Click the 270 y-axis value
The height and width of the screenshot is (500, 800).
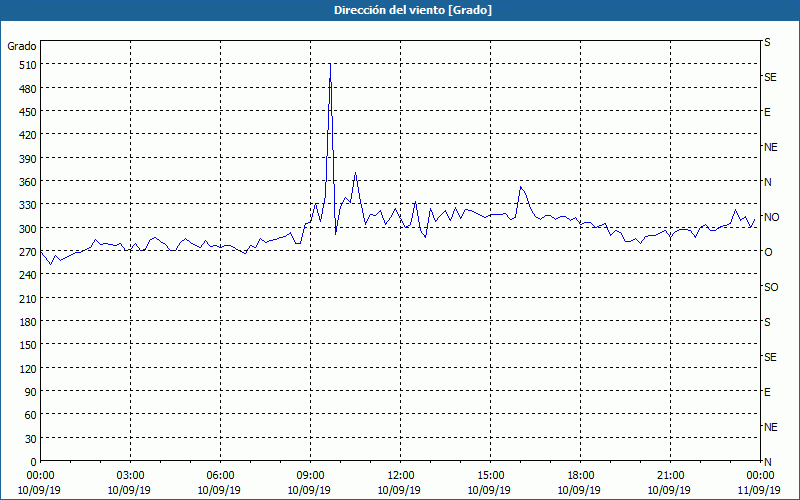coord(28,252)
